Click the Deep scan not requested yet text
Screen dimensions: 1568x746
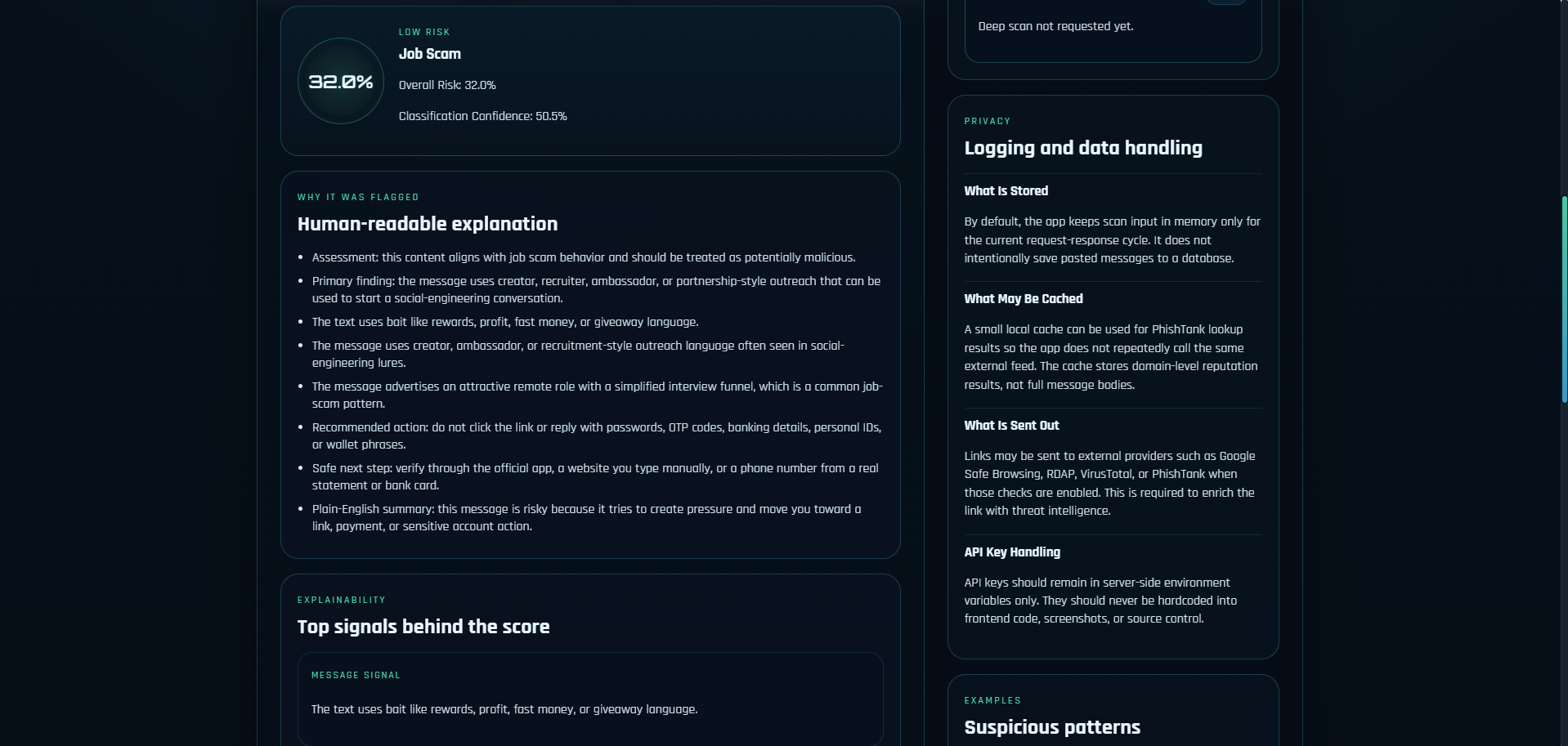coord(1055,26)
